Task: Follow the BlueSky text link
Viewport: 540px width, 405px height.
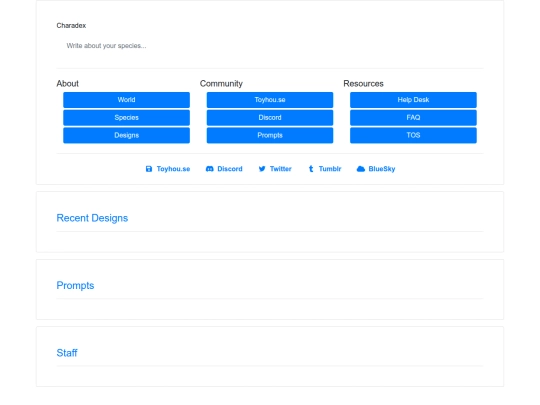Action: (382, 169)
